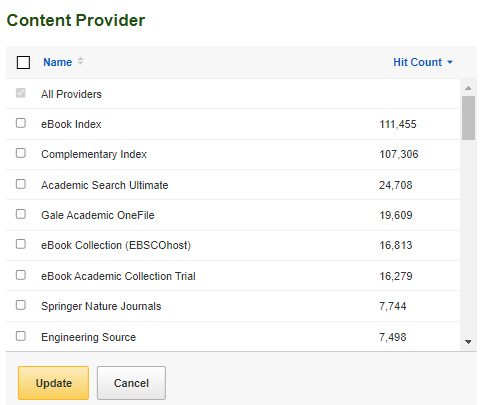This screenshot has height=405, width=484.
Task: Dismiss the dialog with Cancel
Action: tap(131, 383)
